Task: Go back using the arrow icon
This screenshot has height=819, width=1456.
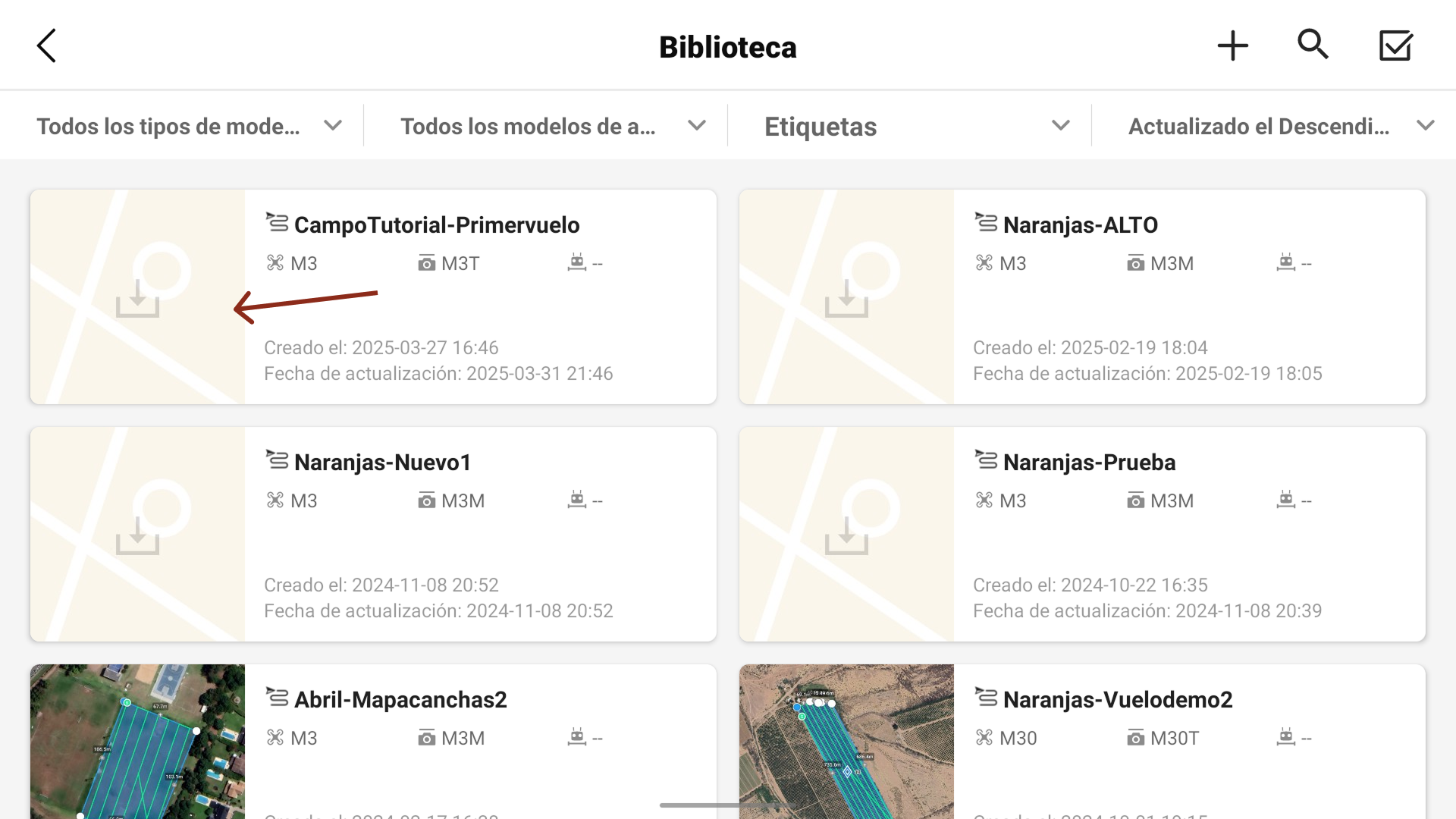Action: pyautogui.click(x=46, y=45)
